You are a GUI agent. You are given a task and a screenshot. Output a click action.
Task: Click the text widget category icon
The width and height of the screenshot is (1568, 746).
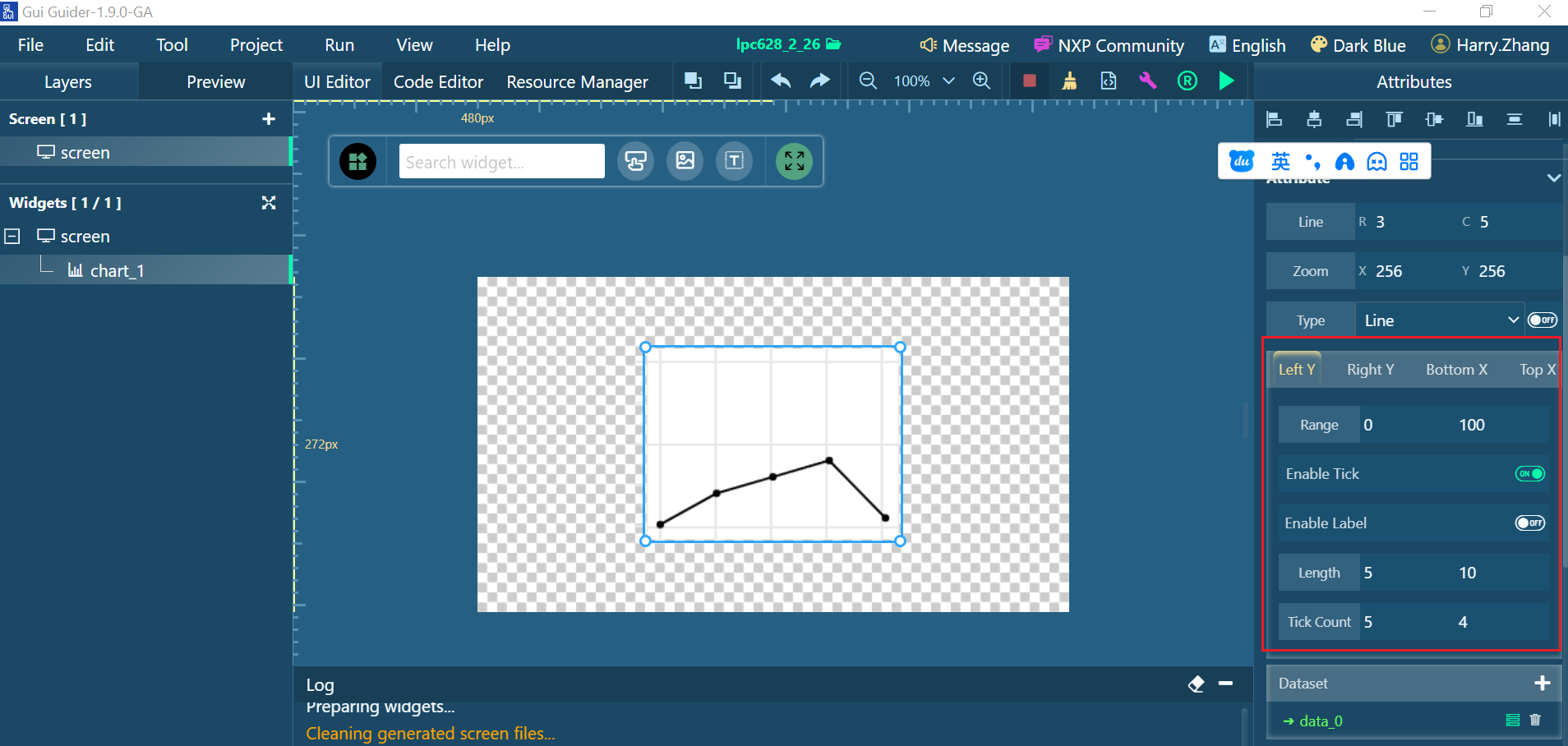coord(735,161)
